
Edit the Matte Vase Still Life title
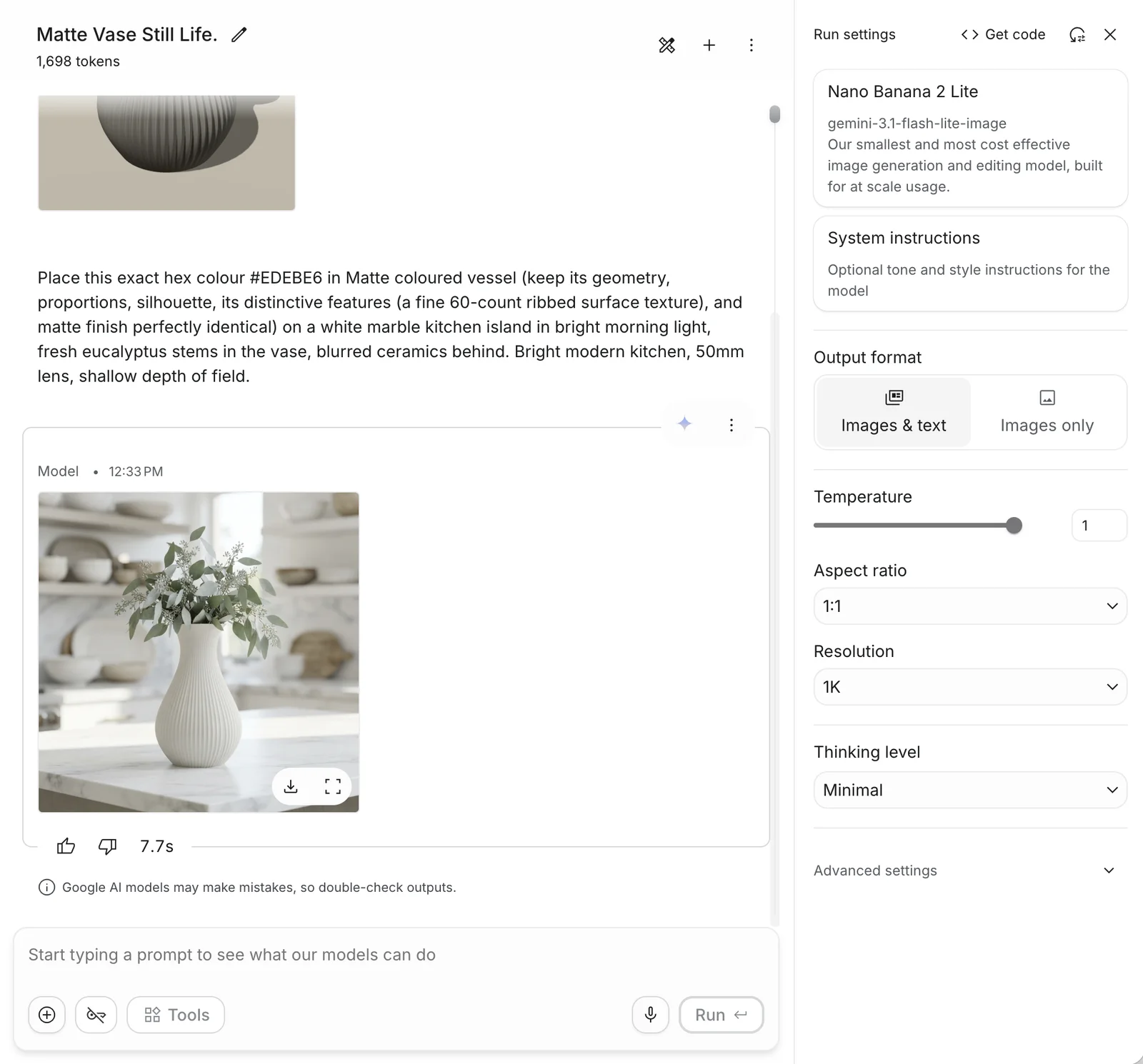(x=239, y=34)
